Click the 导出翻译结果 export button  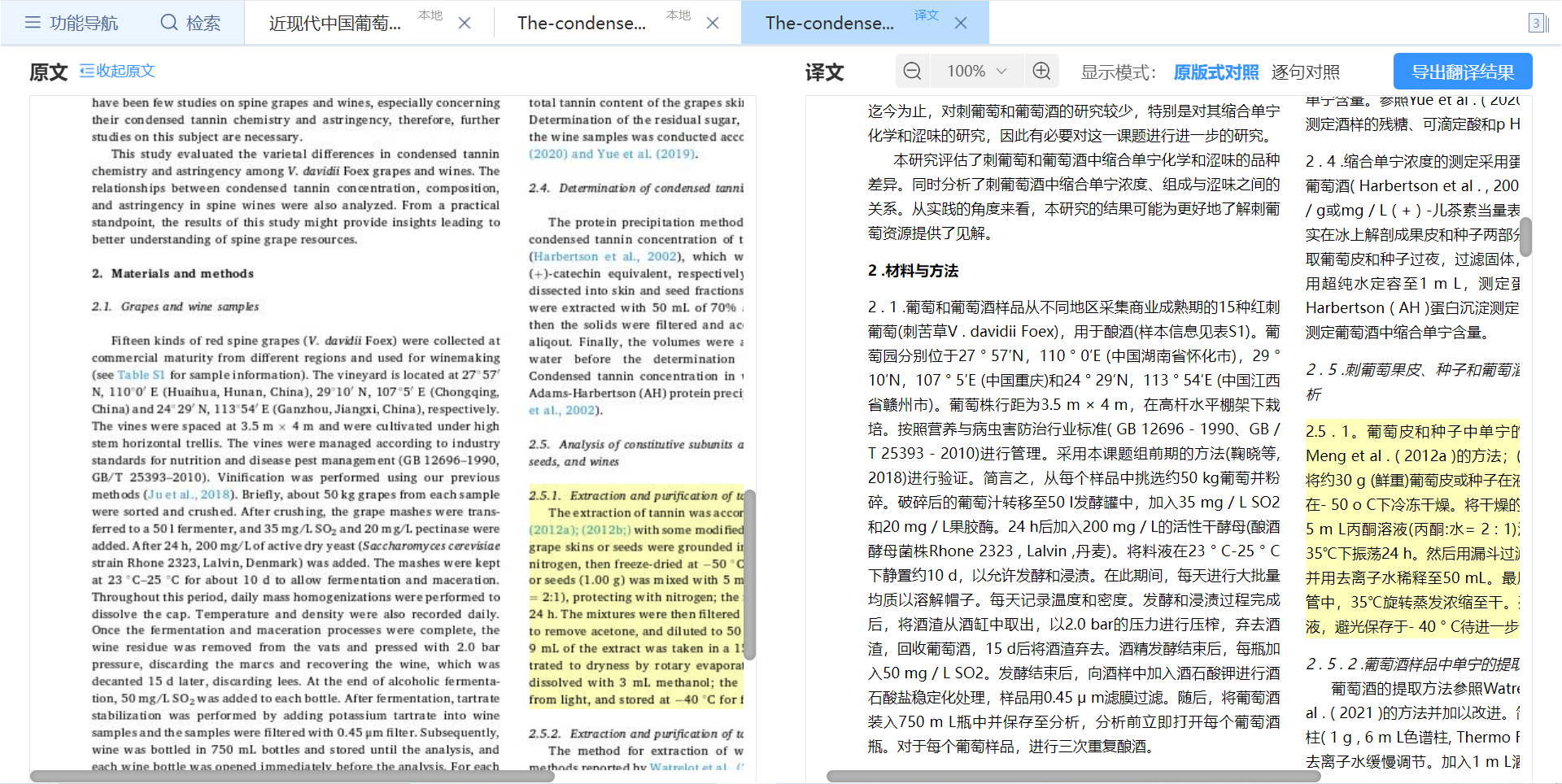pos(1462,72)
